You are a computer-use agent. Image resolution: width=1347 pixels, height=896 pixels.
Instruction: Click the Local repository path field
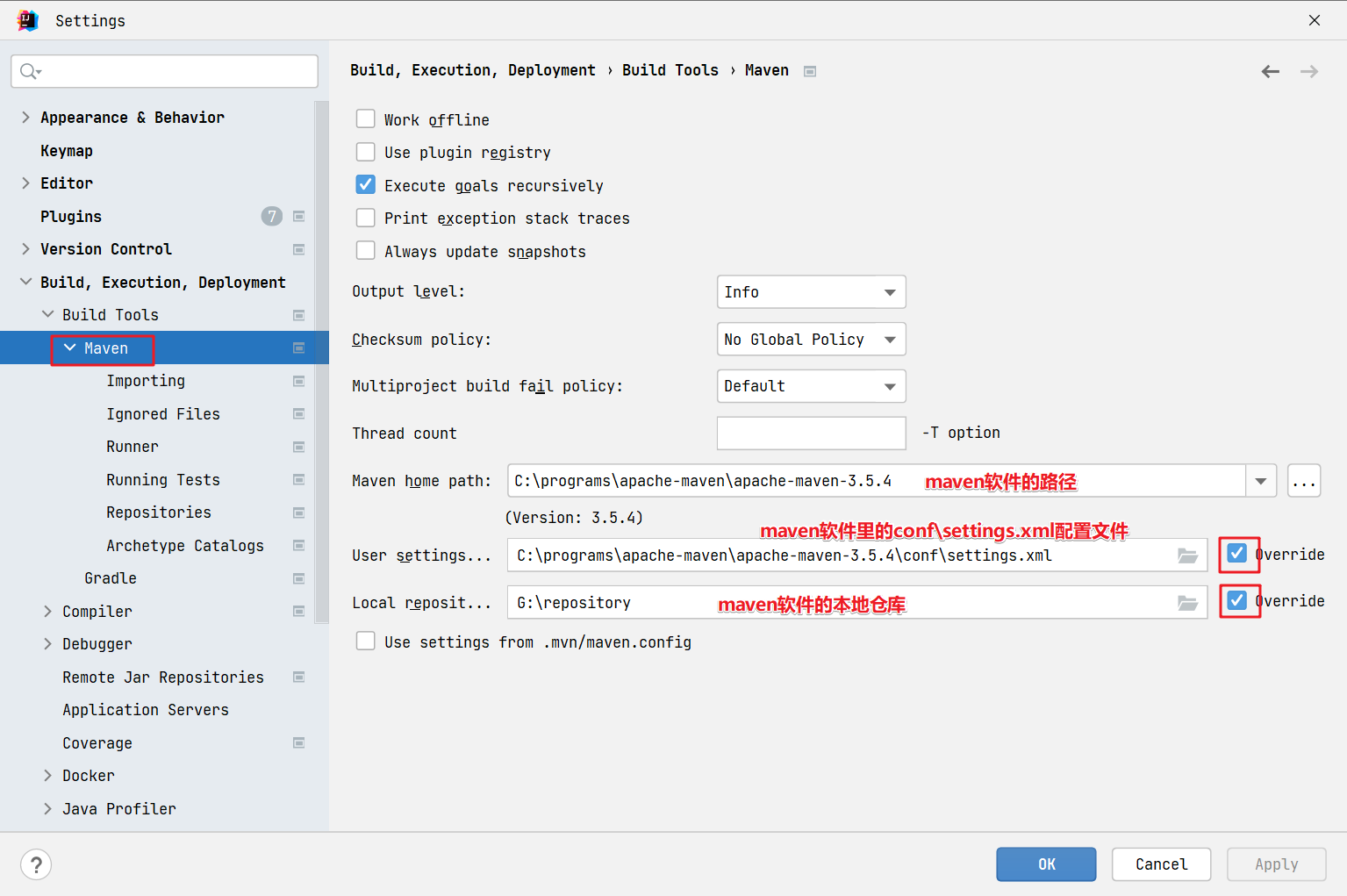coord(857,603)
